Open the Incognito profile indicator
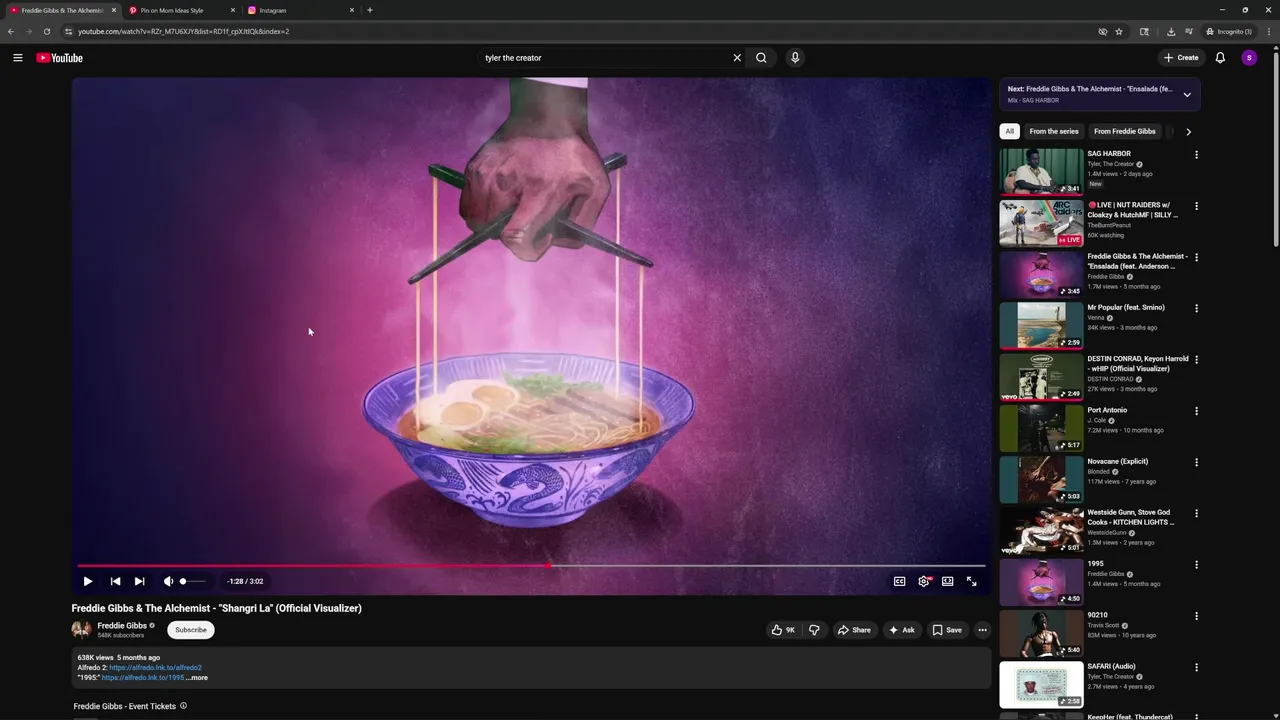This screenshot has height=720, width=1280. click(x=1229, y=31)
